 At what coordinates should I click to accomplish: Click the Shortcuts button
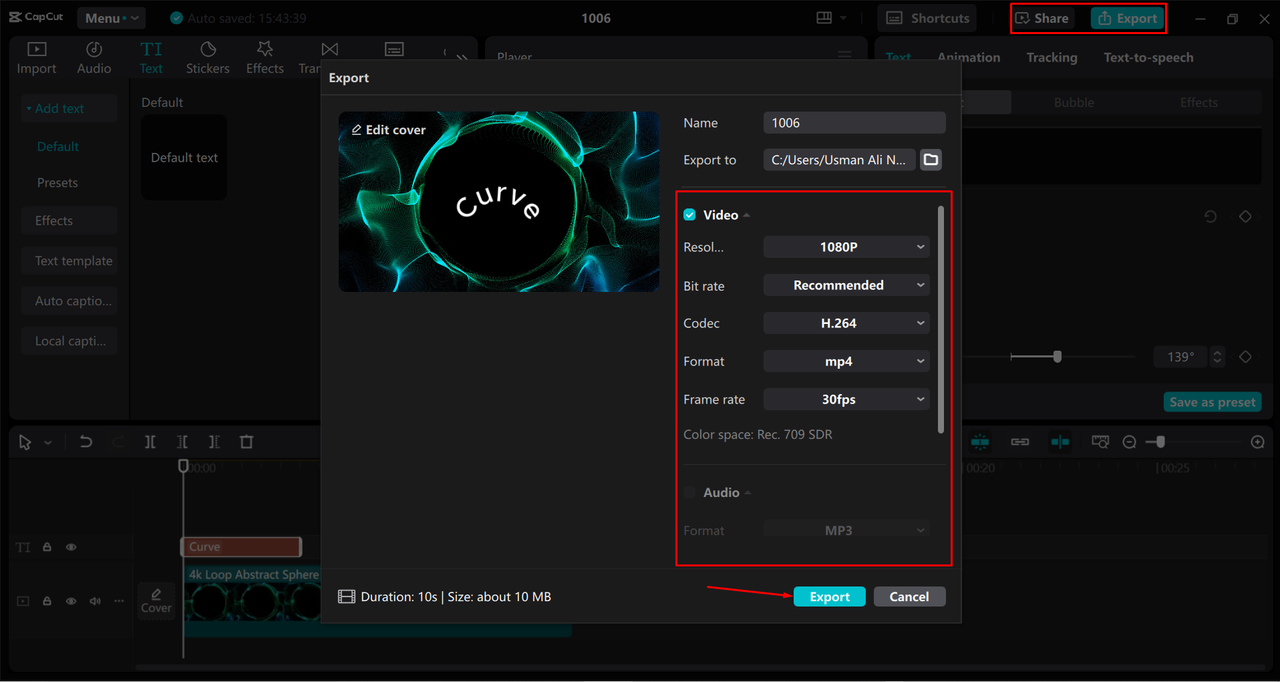point(928,18)
